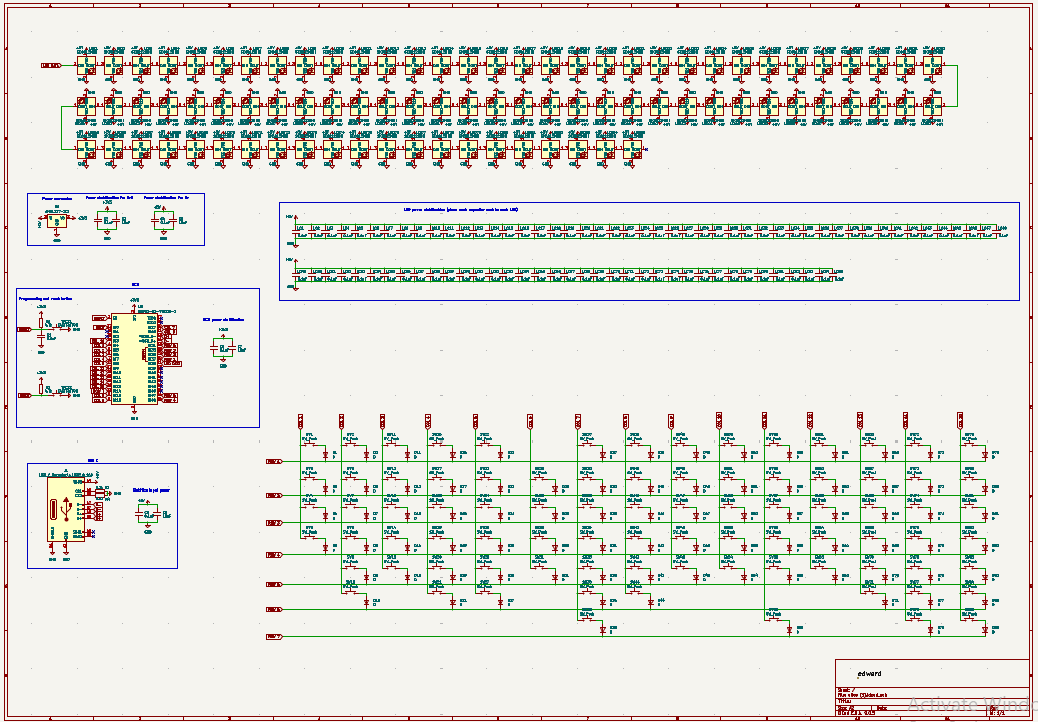Image resolution: width=1038 pixels, height=722 pixels.
Task: Select the last column label above key matrix
Action: (960, 418)
